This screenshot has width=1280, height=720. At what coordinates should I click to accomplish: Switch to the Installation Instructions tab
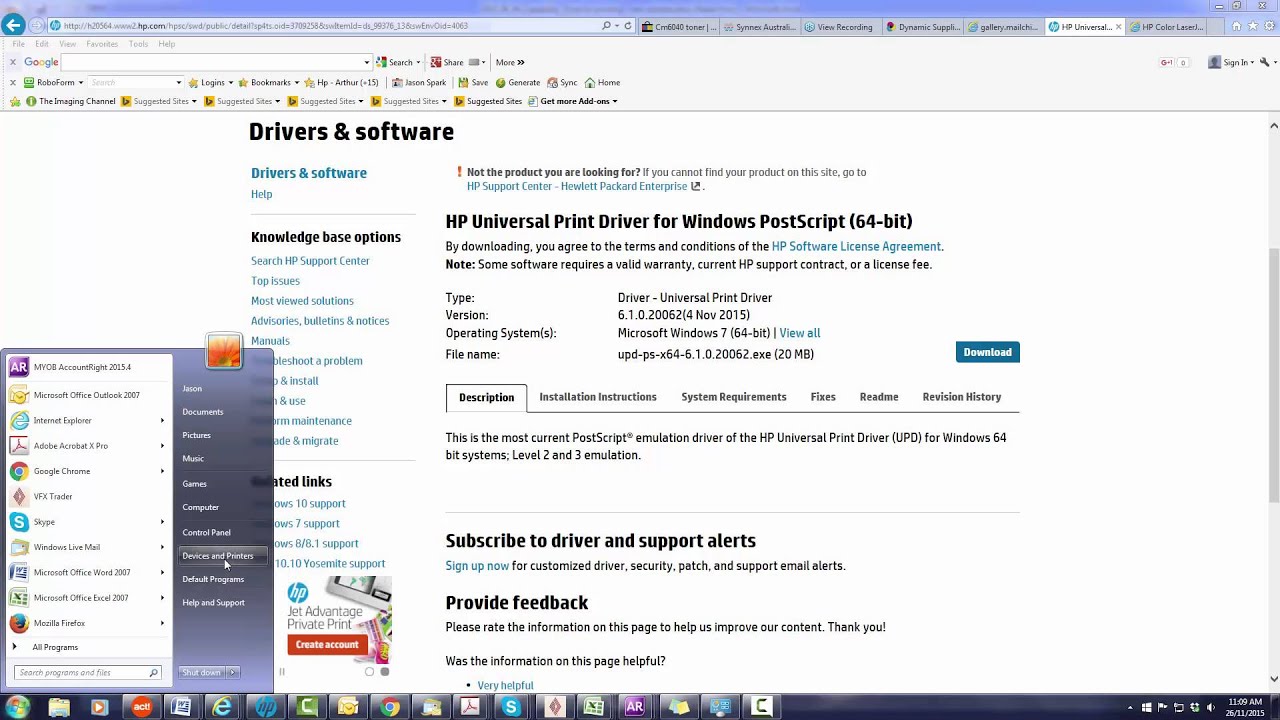[x=598, y=397]
